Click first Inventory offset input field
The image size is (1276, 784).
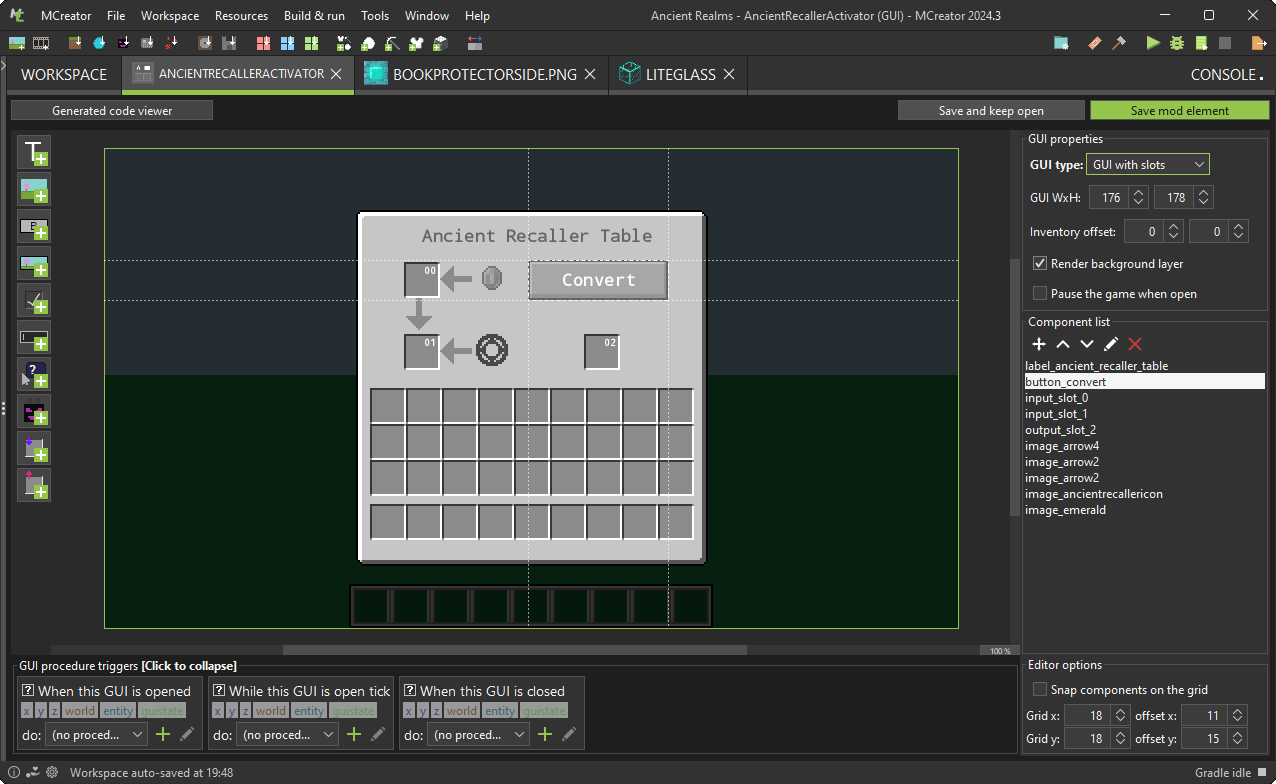tap(1154, 232)
